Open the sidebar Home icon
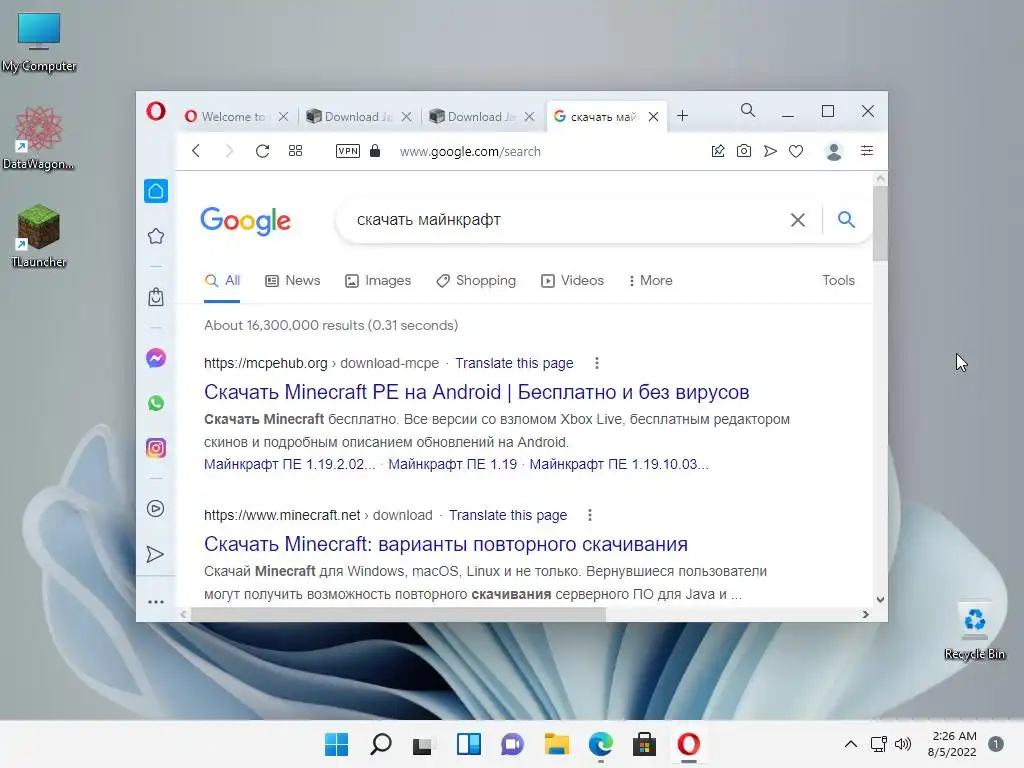Screen dimensions: 1024x768 click(155, 191)
